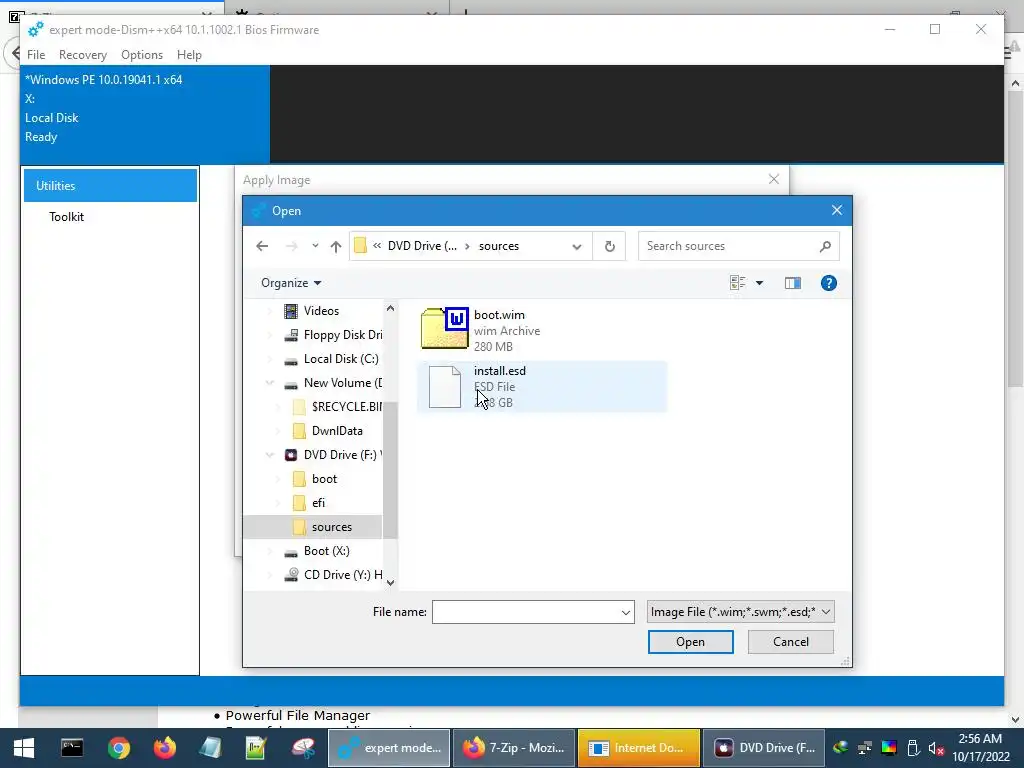Click the Windows PE image tile
1024x768 pixels.
pos(145,114)
